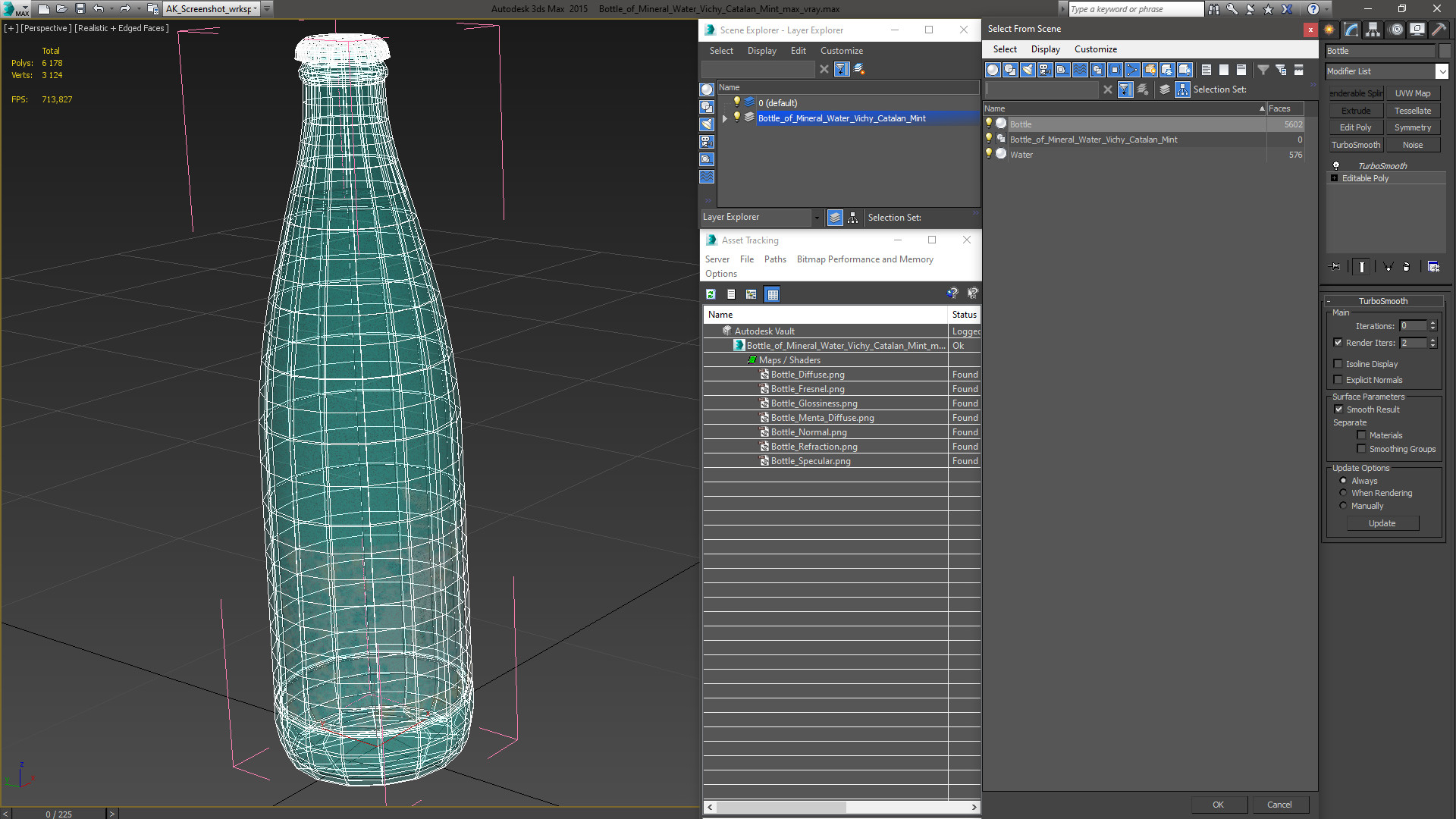Toggle Display Bone Objects filter in Select From Scene
The image size is (1456, 819).
click(x=1132, y=70)
